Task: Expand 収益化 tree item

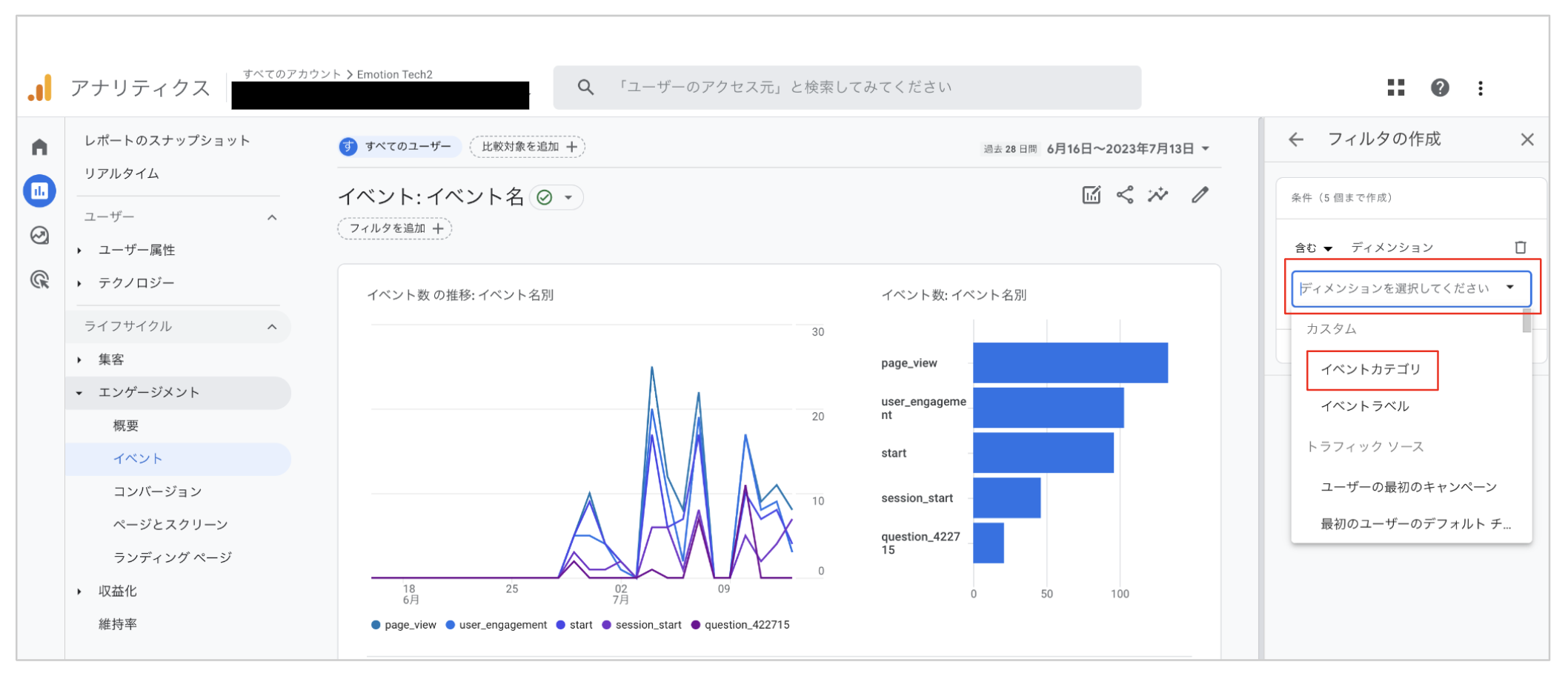Action: tap(79, 592)
